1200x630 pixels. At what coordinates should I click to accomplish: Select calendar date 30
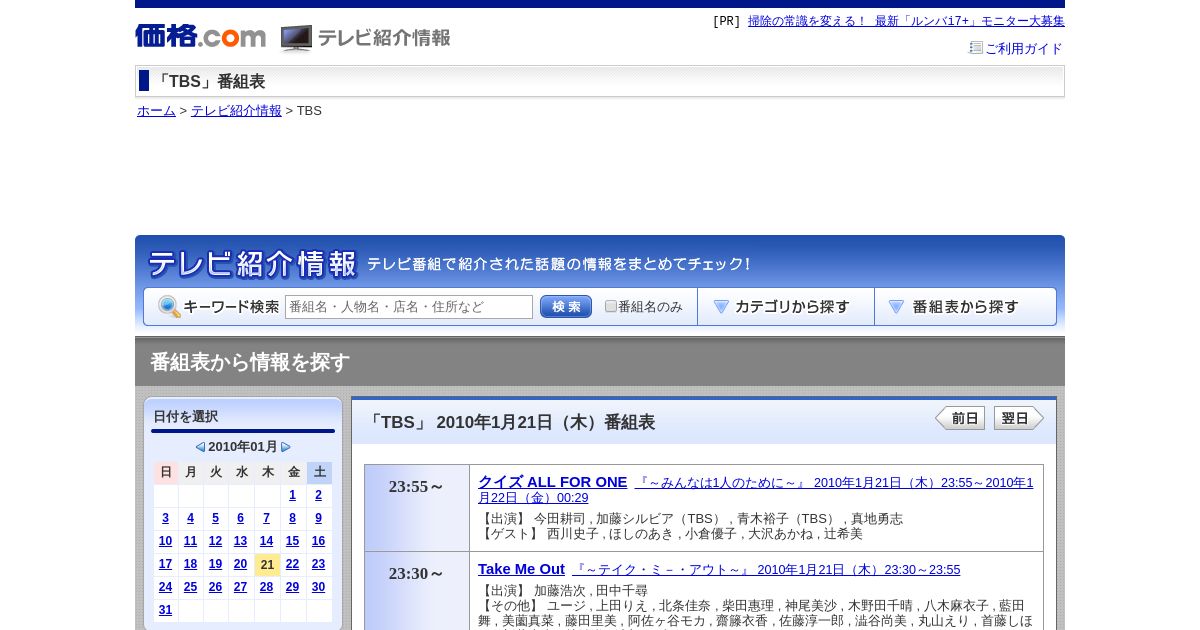[318, 587]
